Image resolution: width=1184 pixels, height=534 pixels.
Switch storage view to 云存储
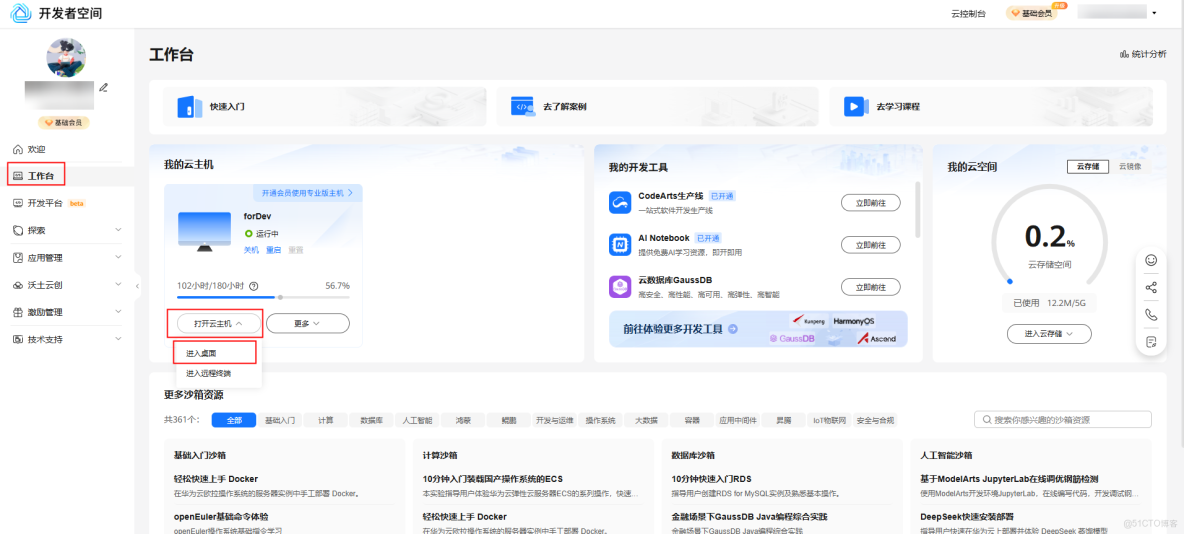tap(1087, 167)
